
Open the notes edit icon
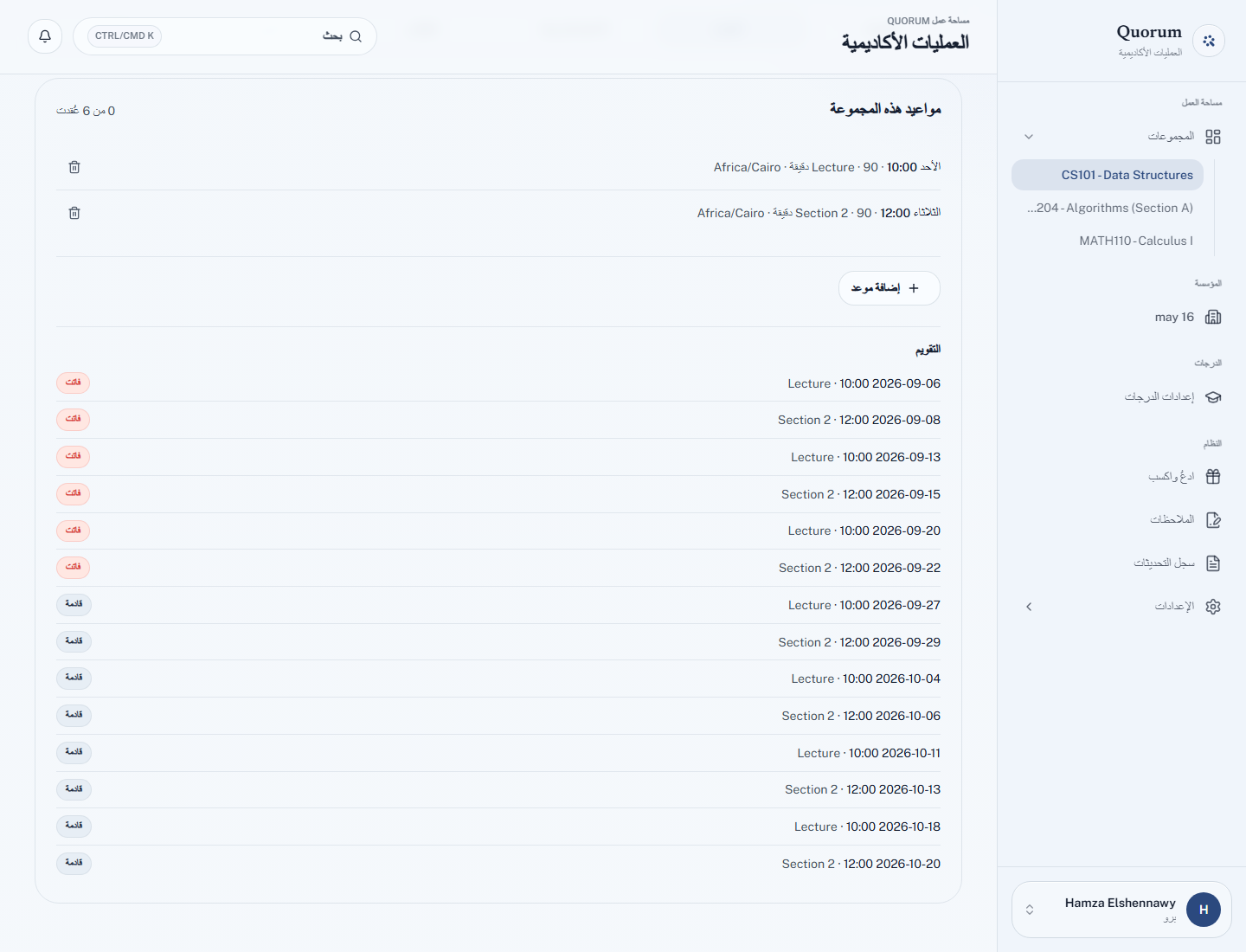(x=1213, y=520)
